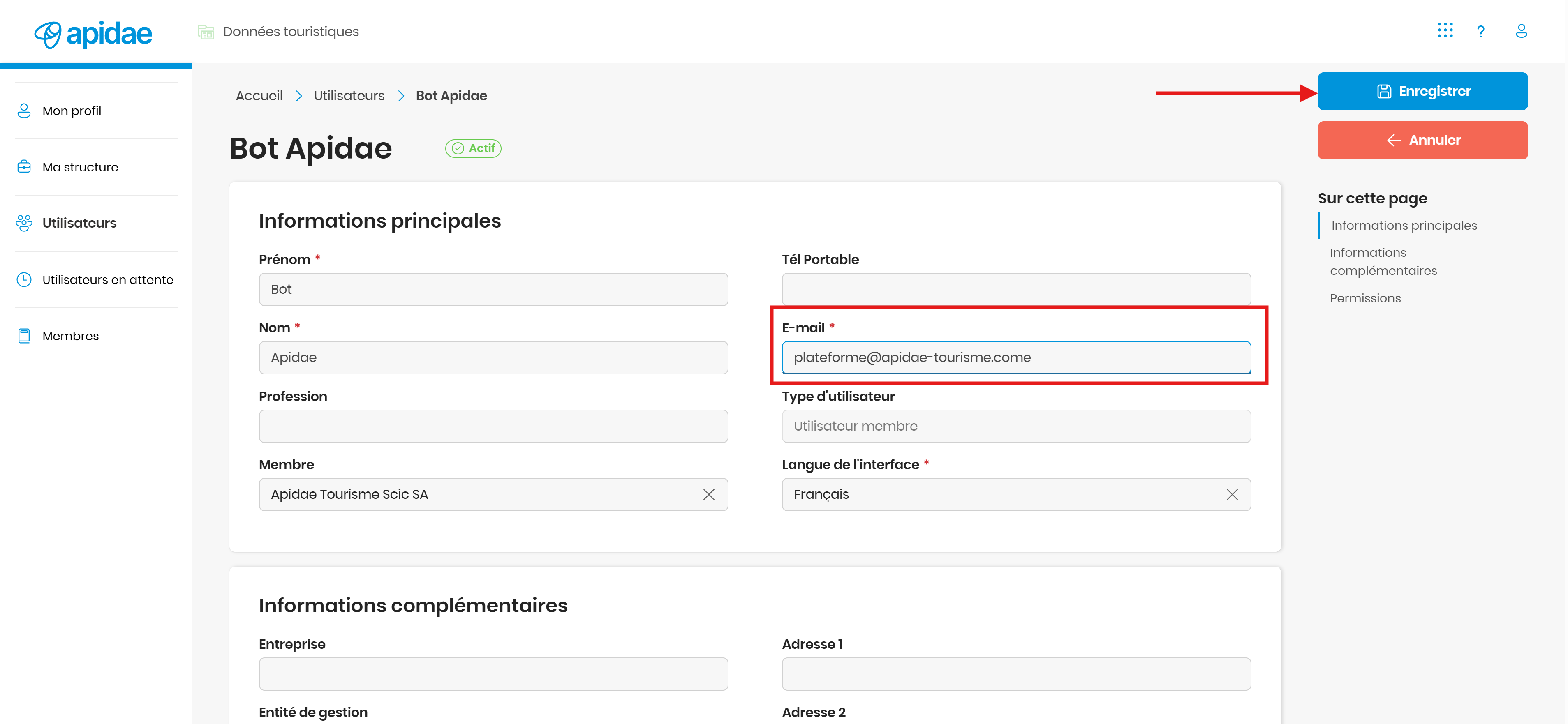Screen dimensions: 1568x724
Task: Jump to Permissions anchor
Action: 1365,298
